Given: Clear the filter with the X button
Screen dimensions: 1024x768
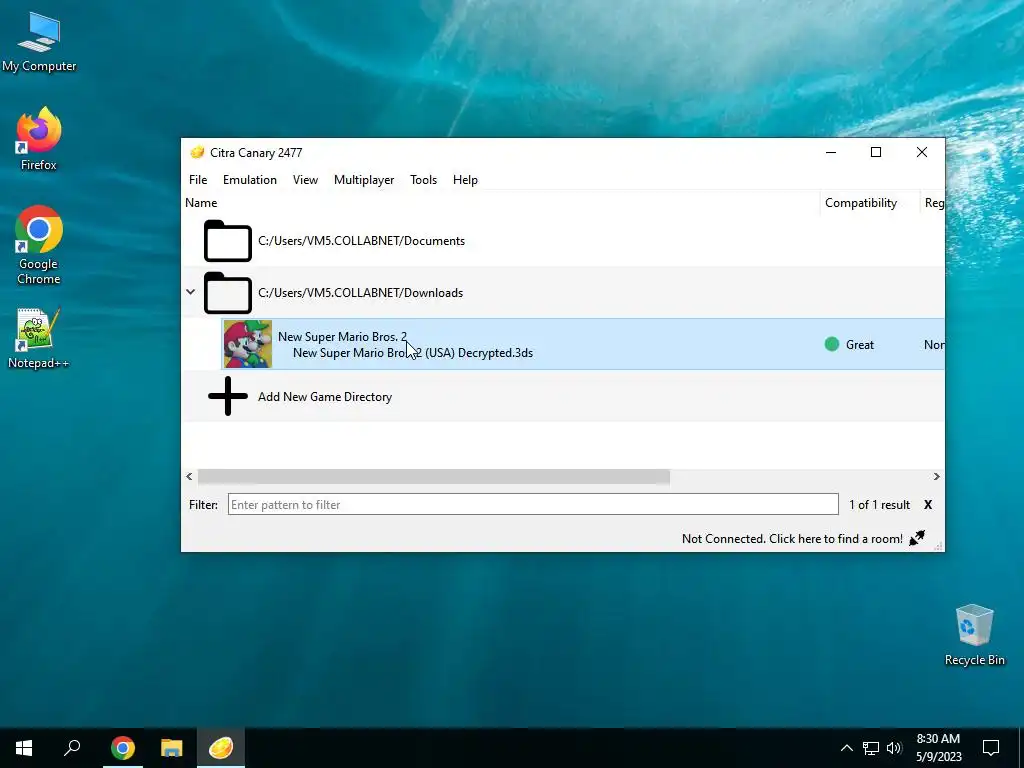Looking at the screenshot, I should 928,505.
